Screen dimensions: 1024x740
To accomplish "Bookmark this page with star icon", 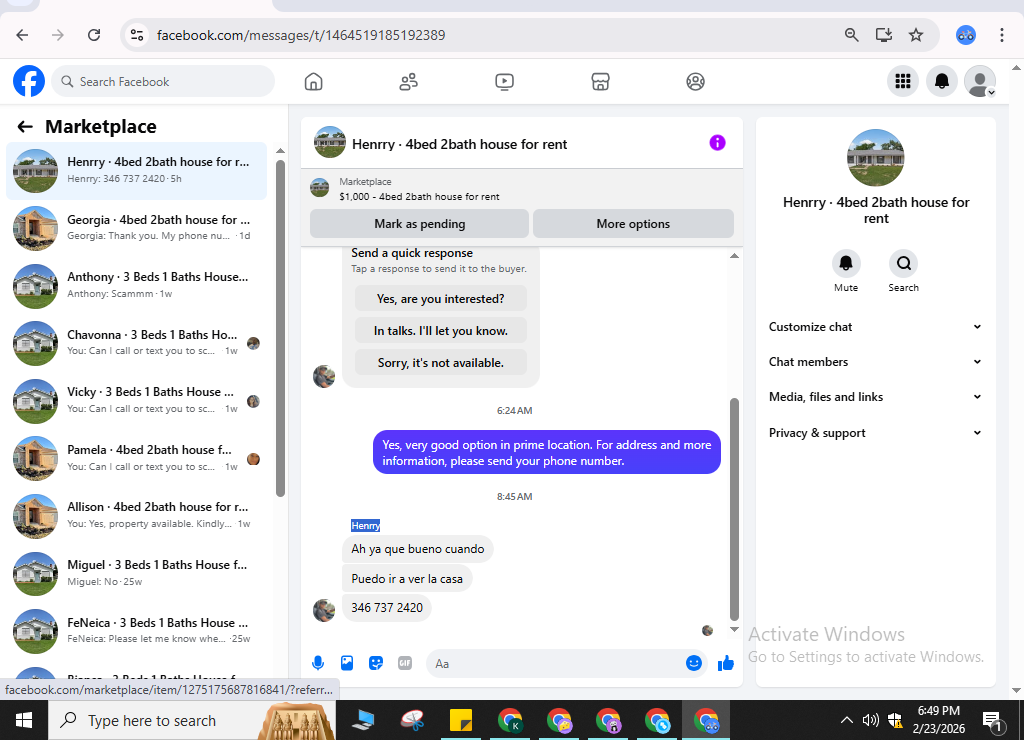I will [916, 35].
